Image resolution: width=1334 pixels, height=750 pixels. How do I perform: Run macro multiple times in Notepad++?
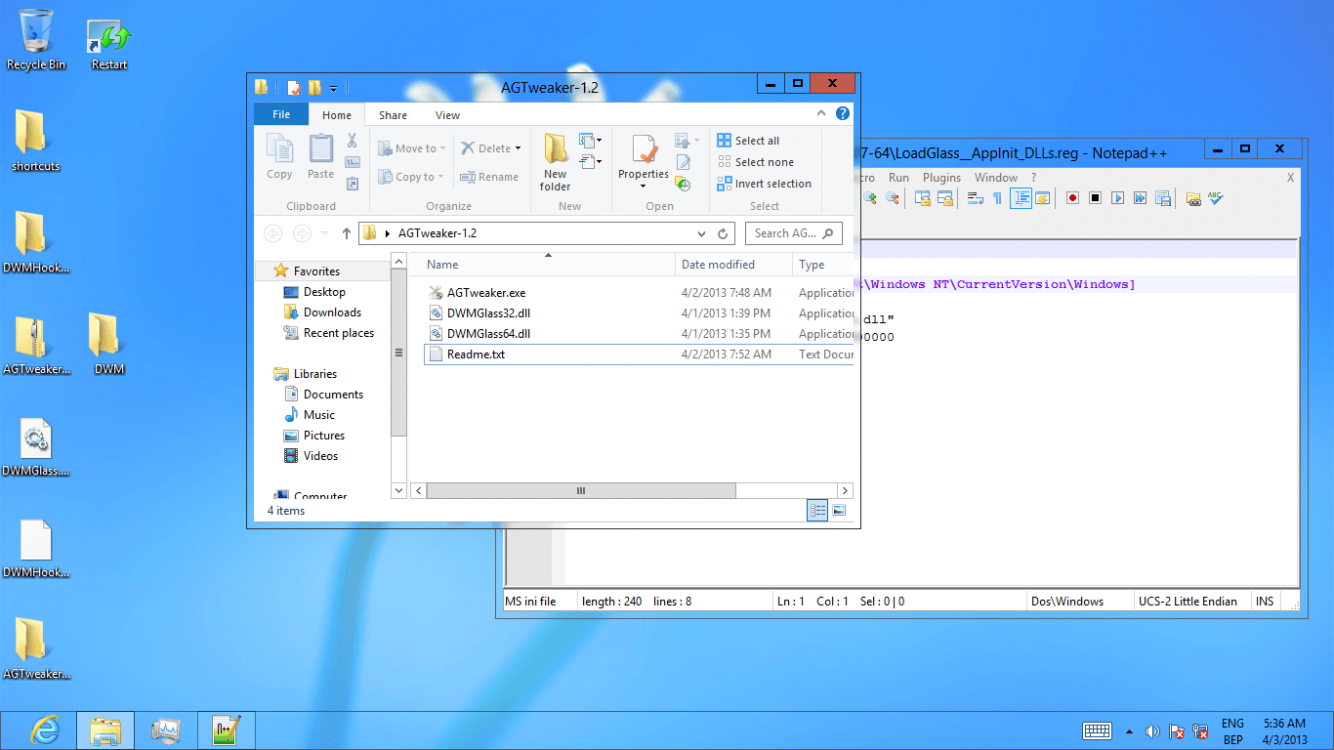point(1140,199)
